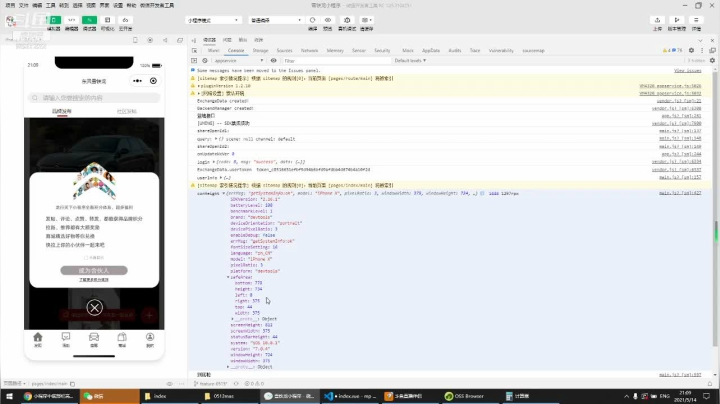
Task: Collapse the safeArea object tree
Action: pos(228,277)
